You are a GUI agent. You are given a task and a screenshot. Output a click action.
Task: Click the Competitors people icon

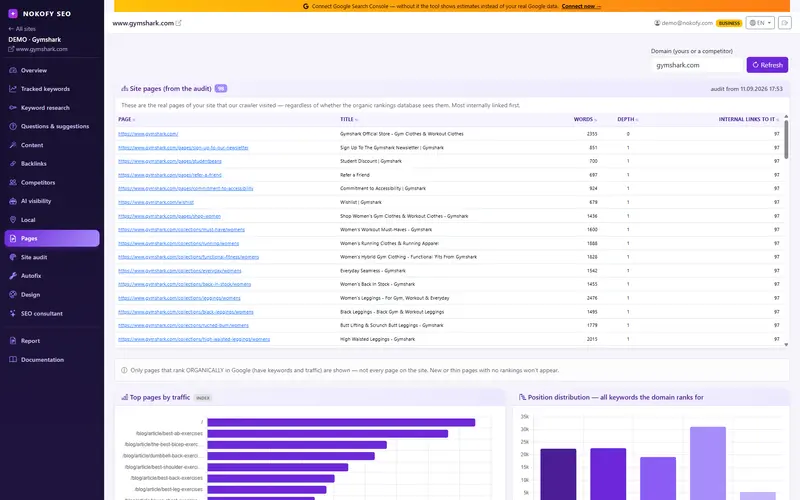tap(13, 182)
